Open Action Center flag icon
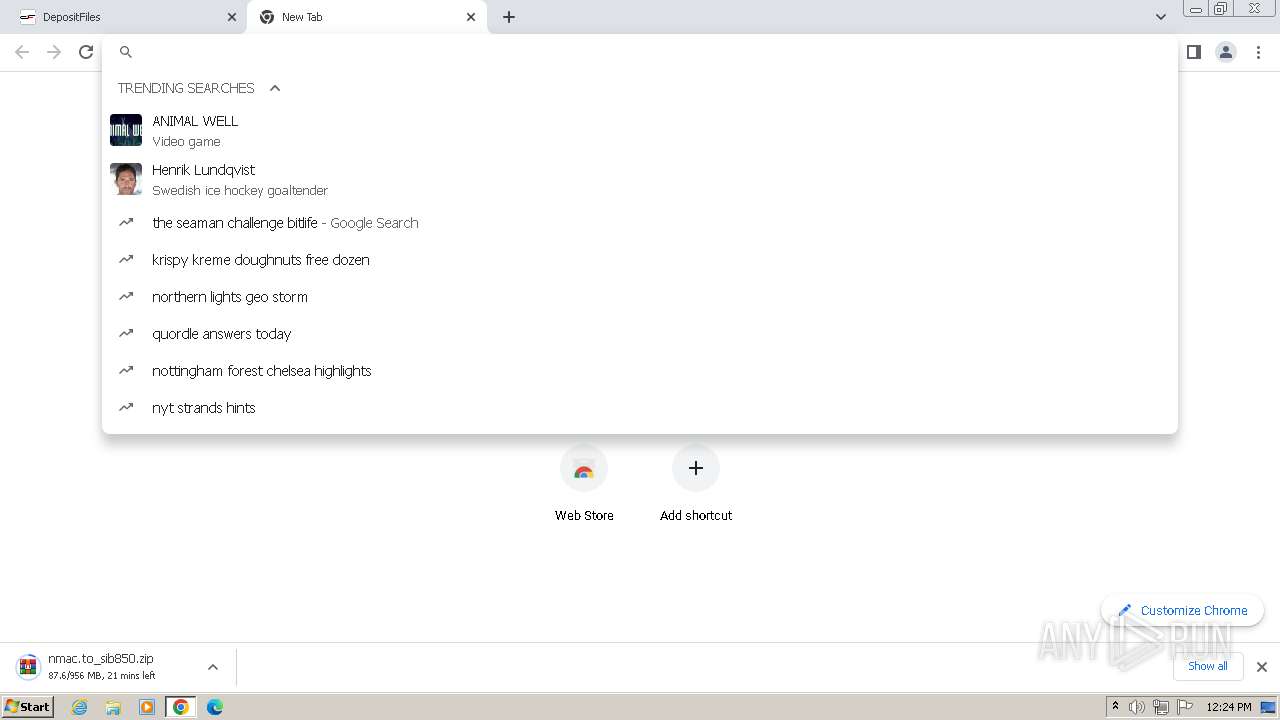This screenshot has width=1280, height=720. (x=1185, y=707)
